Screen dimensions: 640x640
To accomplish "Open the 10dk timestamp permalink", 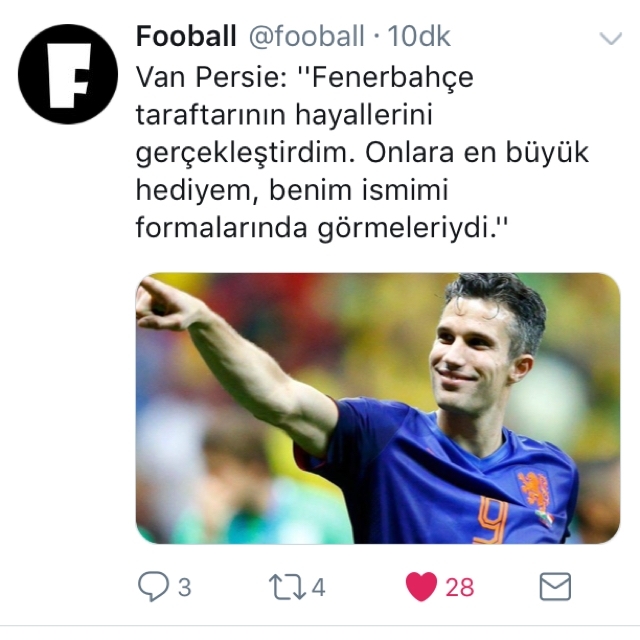I will 419,36.
